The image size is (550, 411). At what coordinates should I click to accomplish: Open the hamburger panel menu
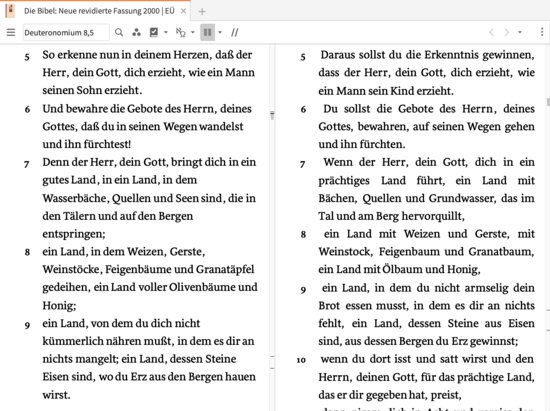(x=11, y=33)
